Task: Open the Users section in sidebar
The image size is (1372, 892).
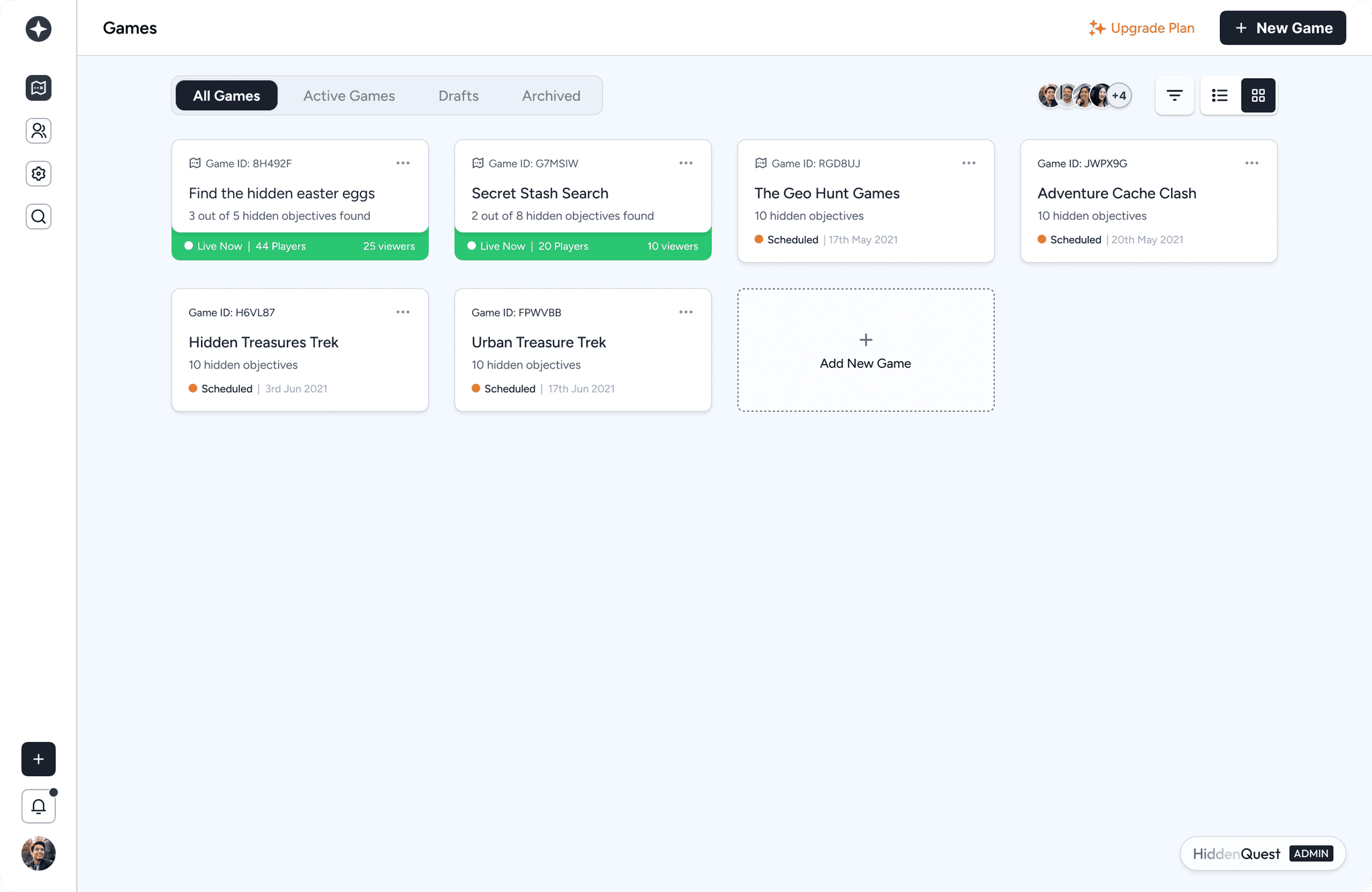Action: [x=38, y=131]
